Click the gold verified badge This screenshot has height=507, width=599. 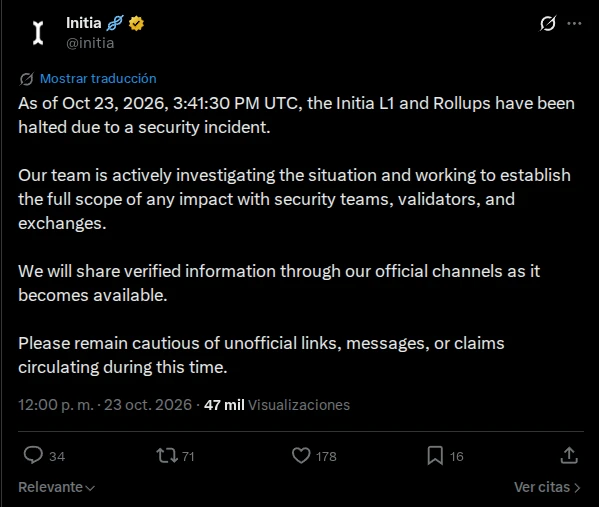[x=136, y=23]
